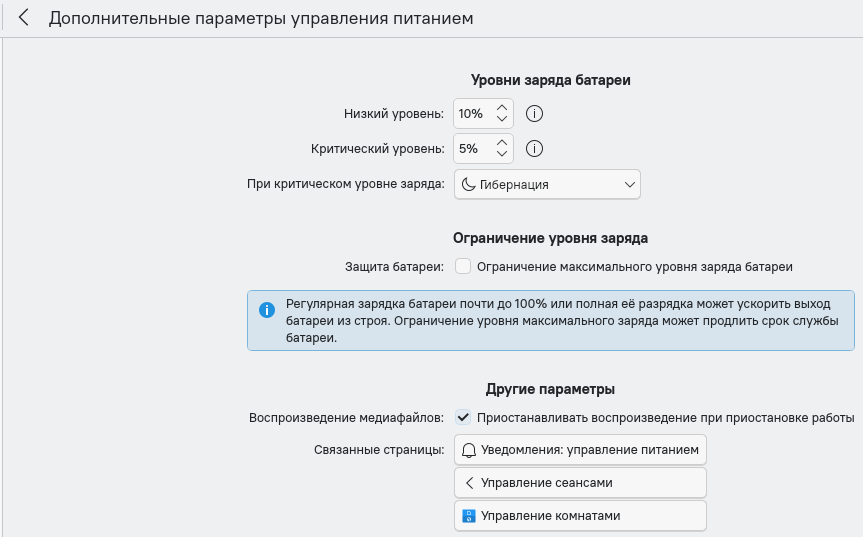
Task: Toggle pause media playback on suspend
Action: [463, 417]
